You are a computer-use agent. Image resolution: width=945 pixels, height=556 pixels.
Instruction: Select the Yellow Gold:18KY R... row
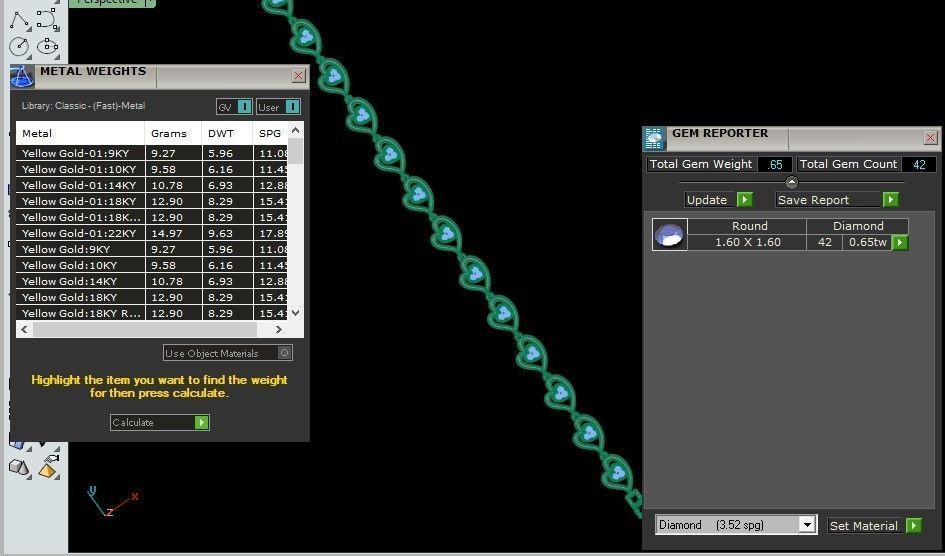click(152, 313)
